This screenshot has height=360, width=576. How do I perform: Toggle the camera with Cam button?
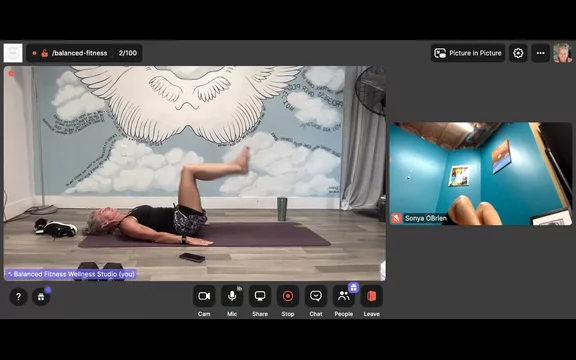[204, 296]
